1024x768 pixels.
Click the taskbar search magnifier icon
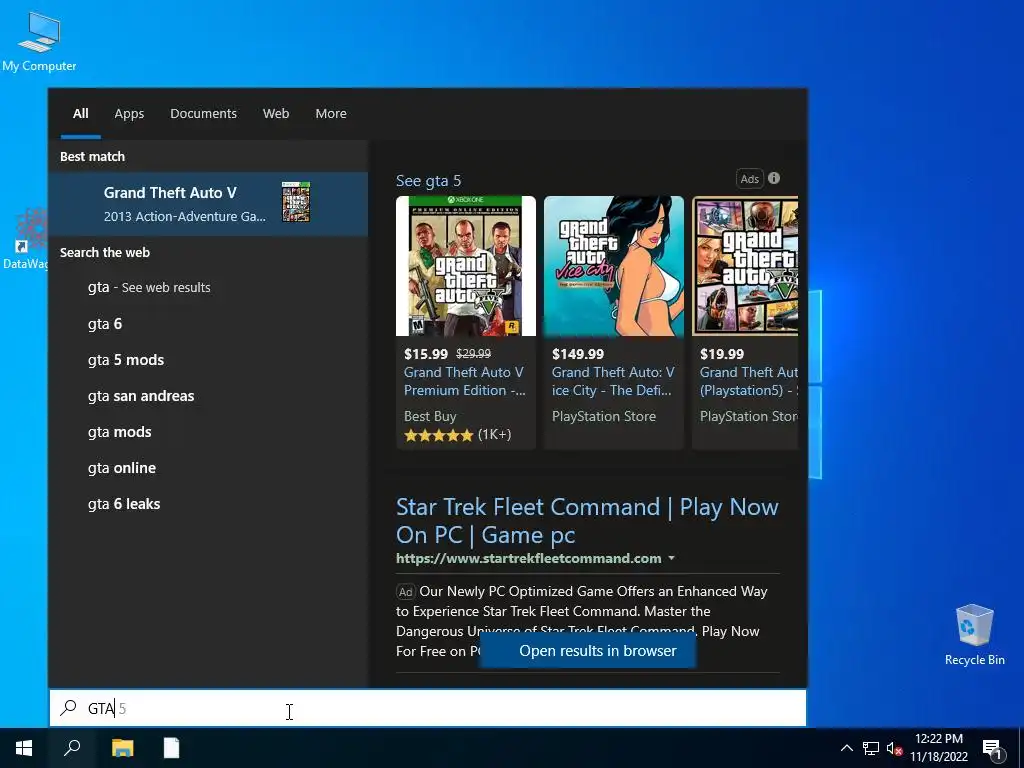pyautogui.click(x=72, y=748)
